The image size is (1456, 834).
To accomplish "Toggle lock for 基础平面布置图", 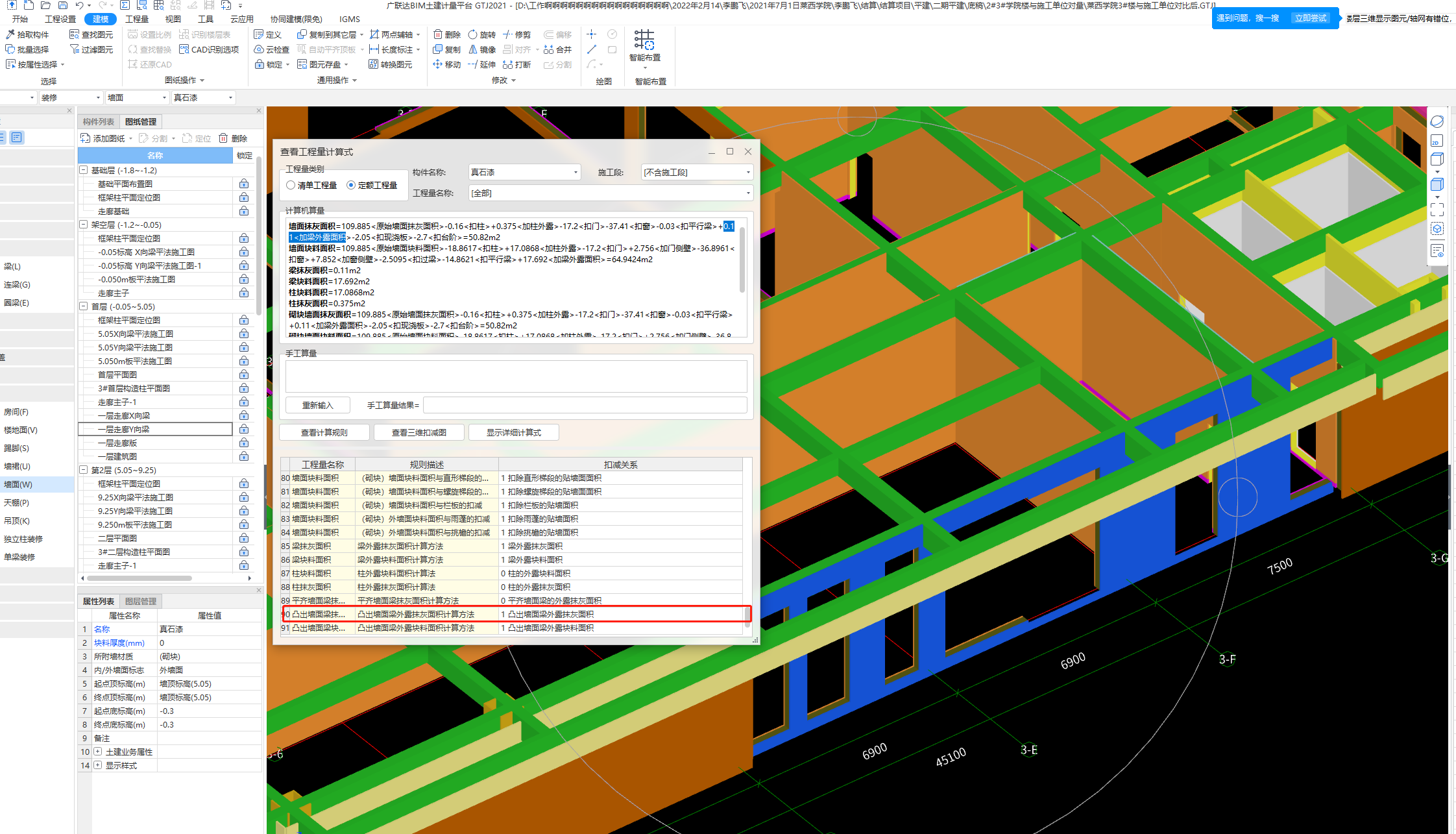I will pyautogui.click(x=244, y=184).
